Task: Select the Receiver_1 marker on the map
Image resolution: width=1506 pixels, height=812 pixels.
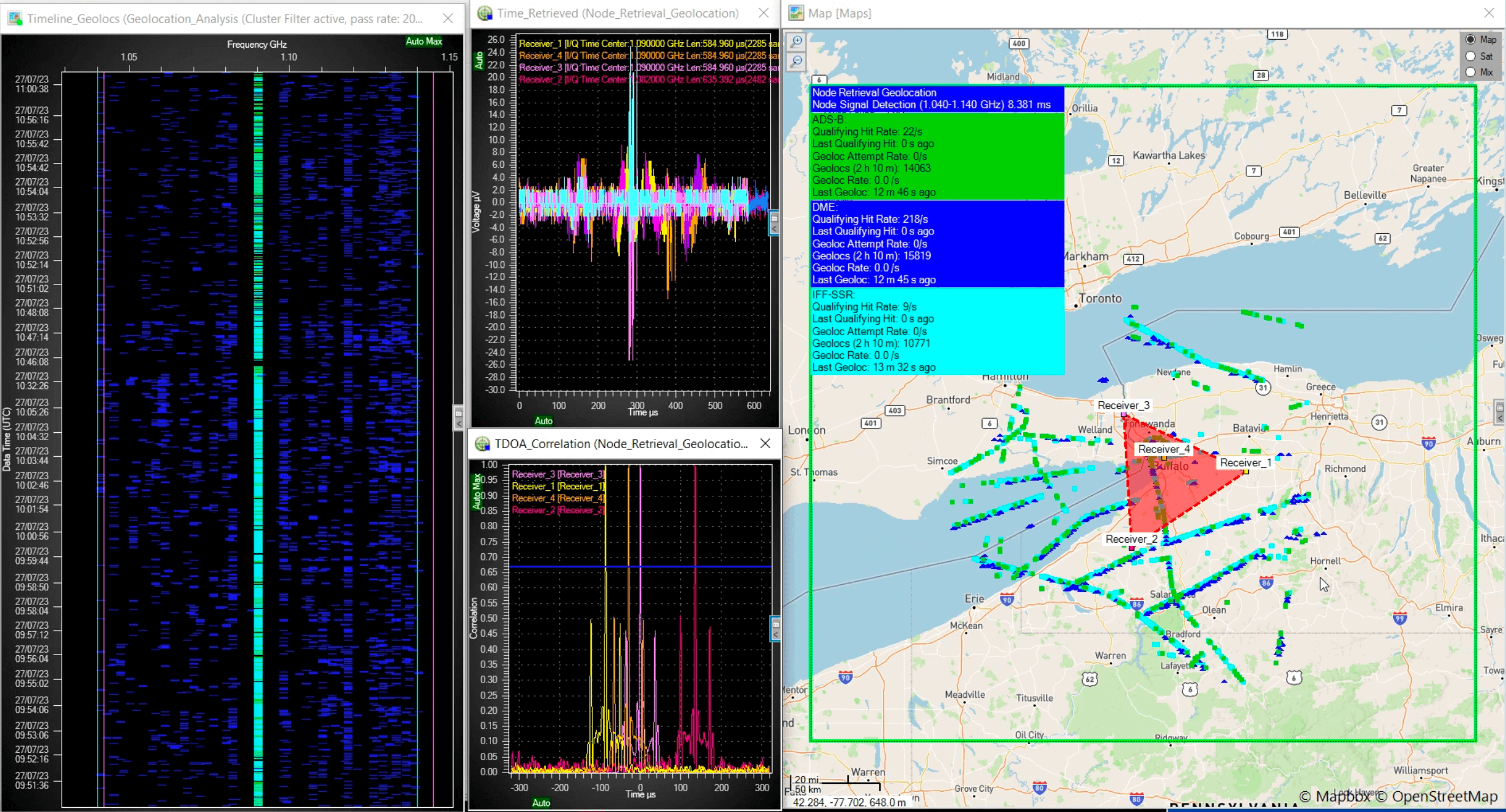Action: [1246, 471]
